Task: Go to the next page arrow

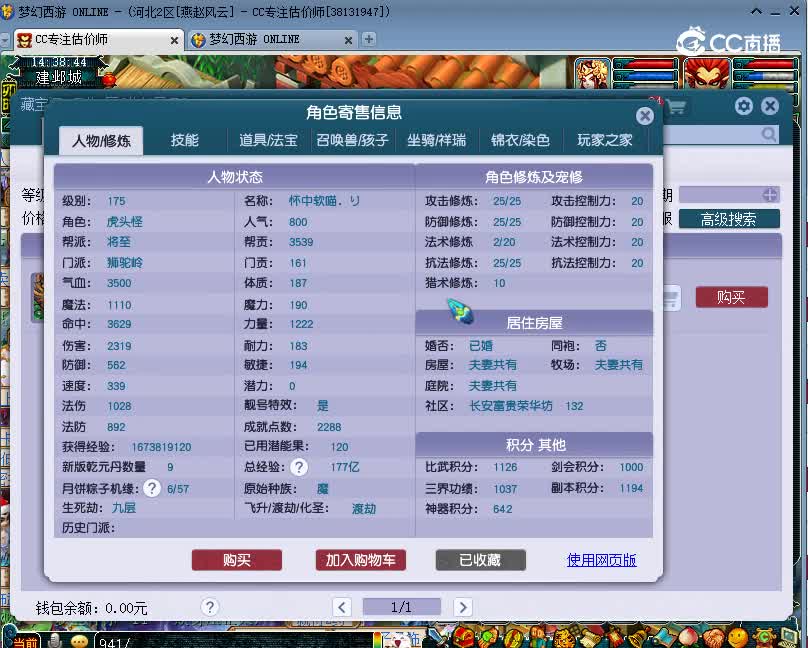Action: 463,607
